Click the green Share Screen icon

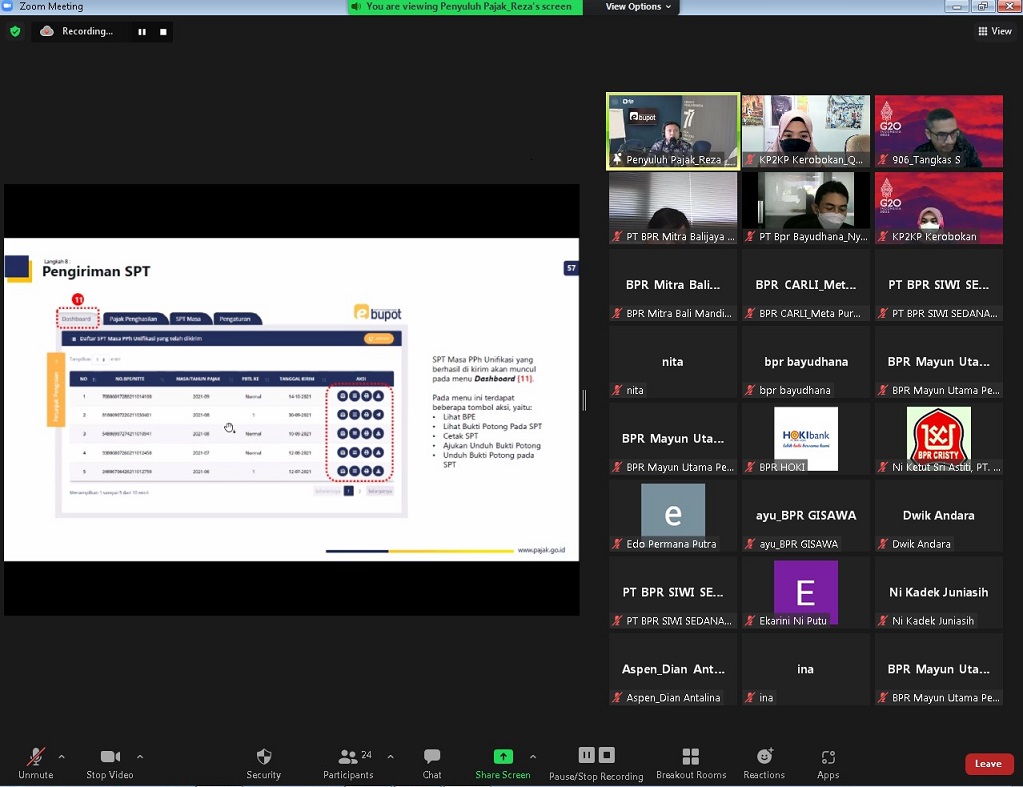pos(503,757)
